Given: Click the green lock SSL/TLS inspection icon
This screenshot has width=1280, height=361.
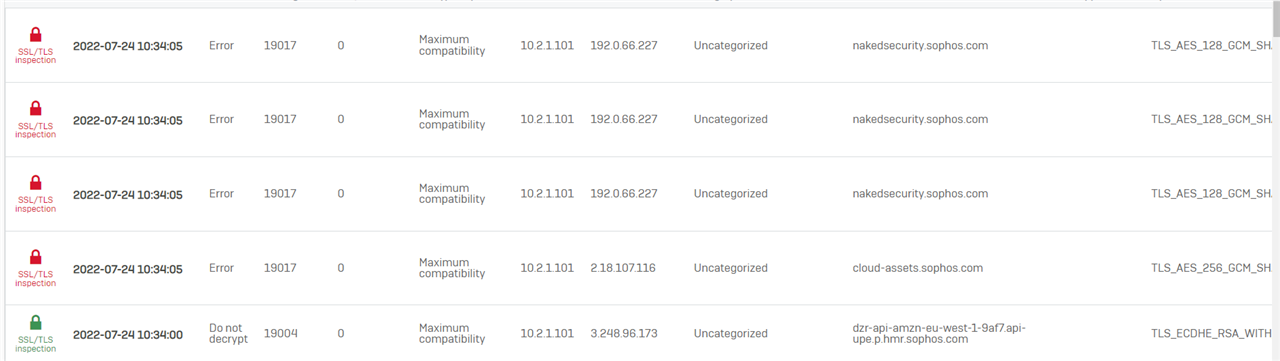Looking at the screenshot, I should (35, 323).
